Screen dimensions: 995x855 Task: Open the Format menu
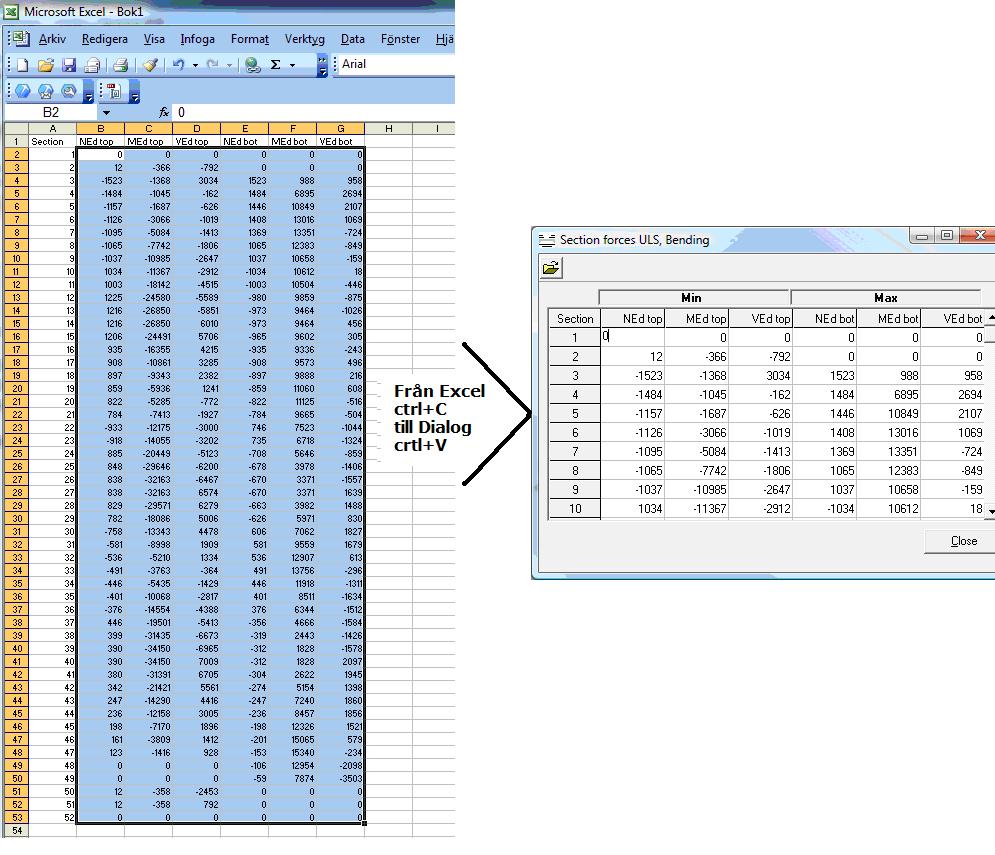pyautogui.click(x=250, y=39)
